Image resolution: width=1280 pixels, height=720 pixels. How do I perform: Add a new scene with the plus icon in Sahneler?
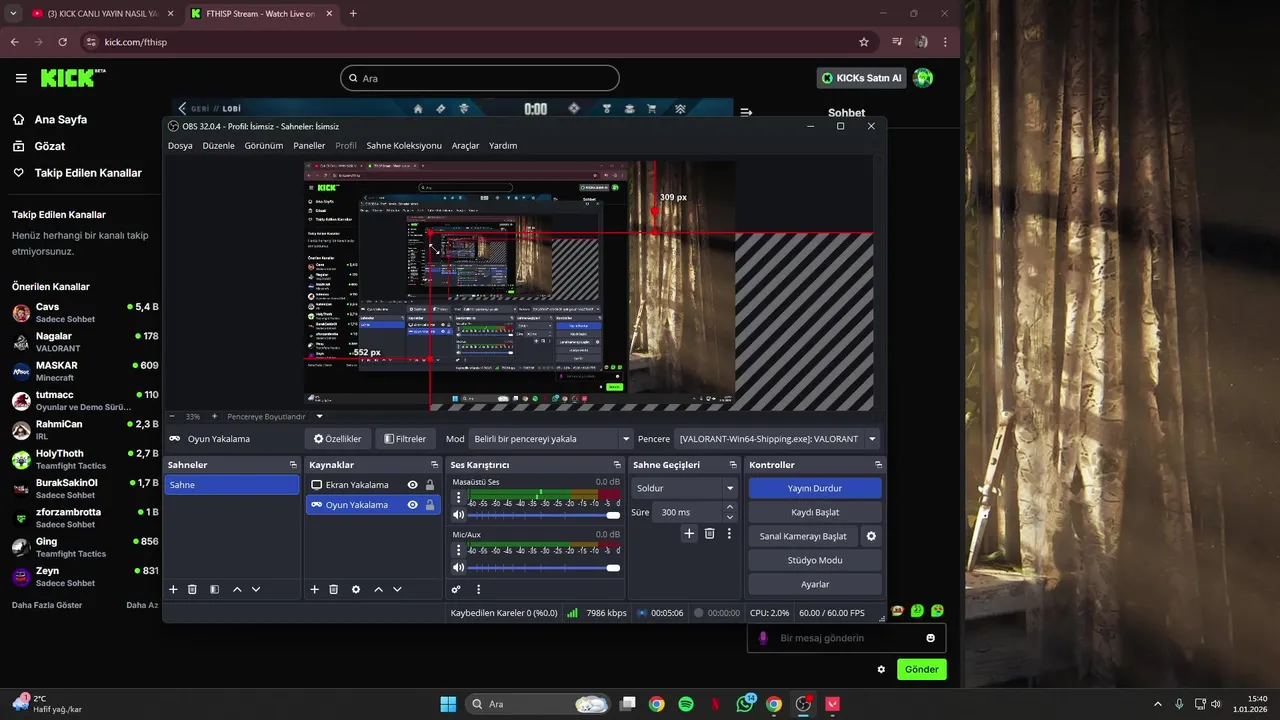[x=173, y=590]
